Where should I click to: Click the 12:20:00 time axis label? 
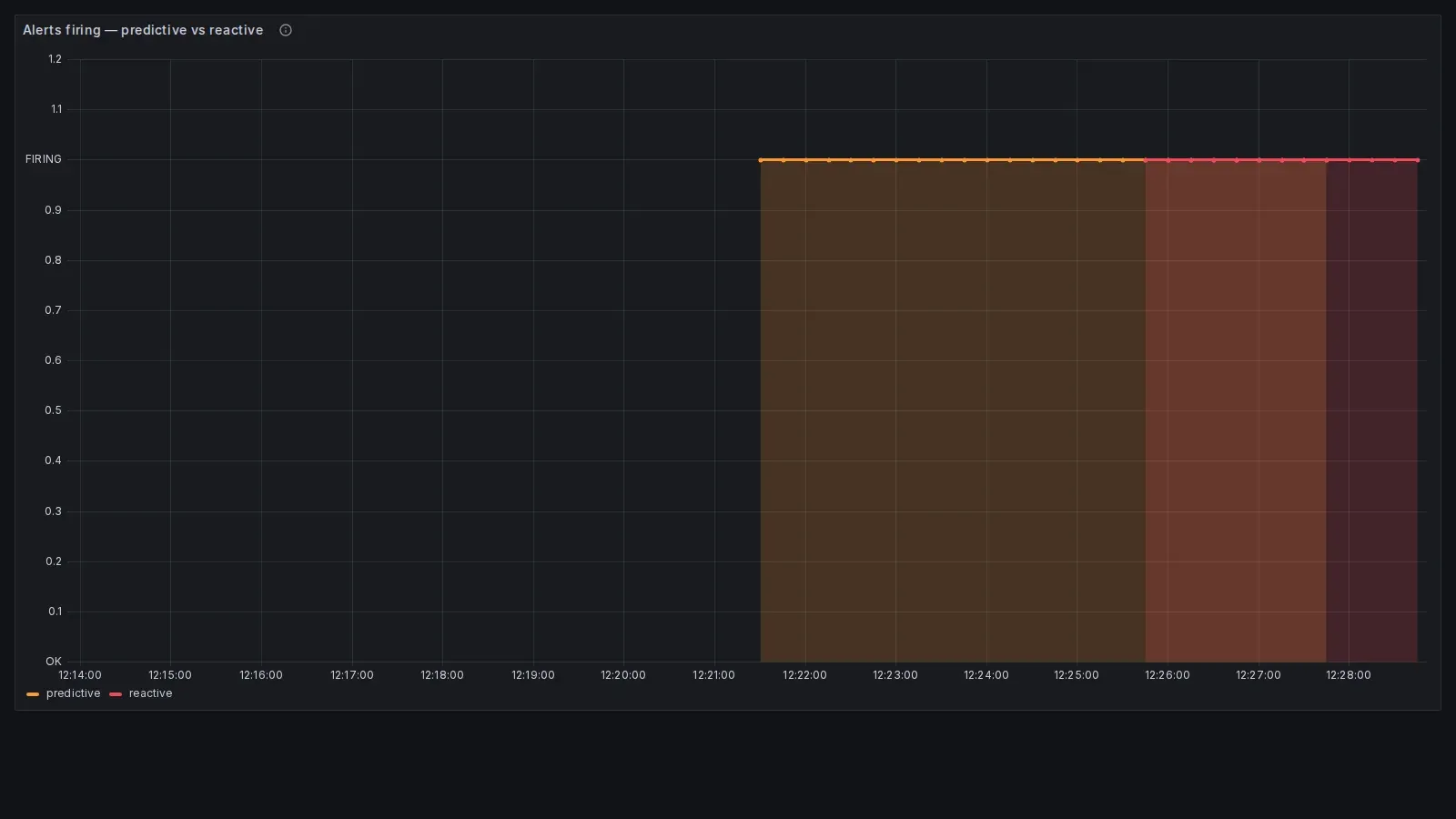click(x=623, y=675)
